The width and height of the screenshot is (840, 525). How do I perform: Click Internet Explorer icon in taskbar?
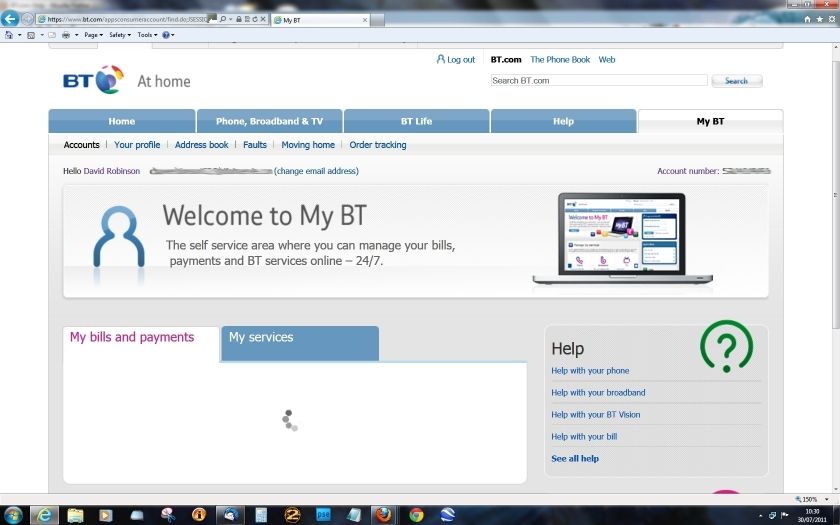coord(43,515)
